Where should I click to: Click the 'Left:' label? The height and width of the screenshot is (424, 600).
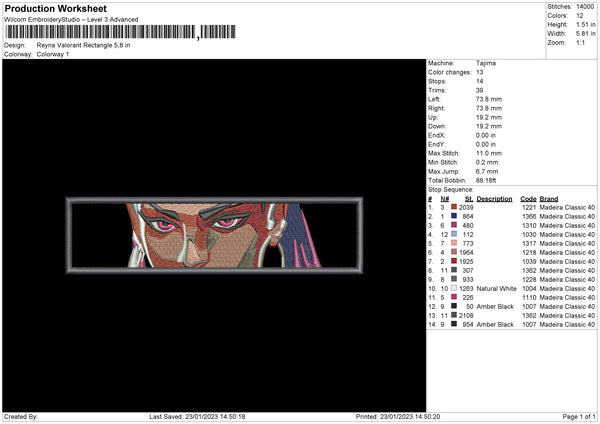(434, 99)
